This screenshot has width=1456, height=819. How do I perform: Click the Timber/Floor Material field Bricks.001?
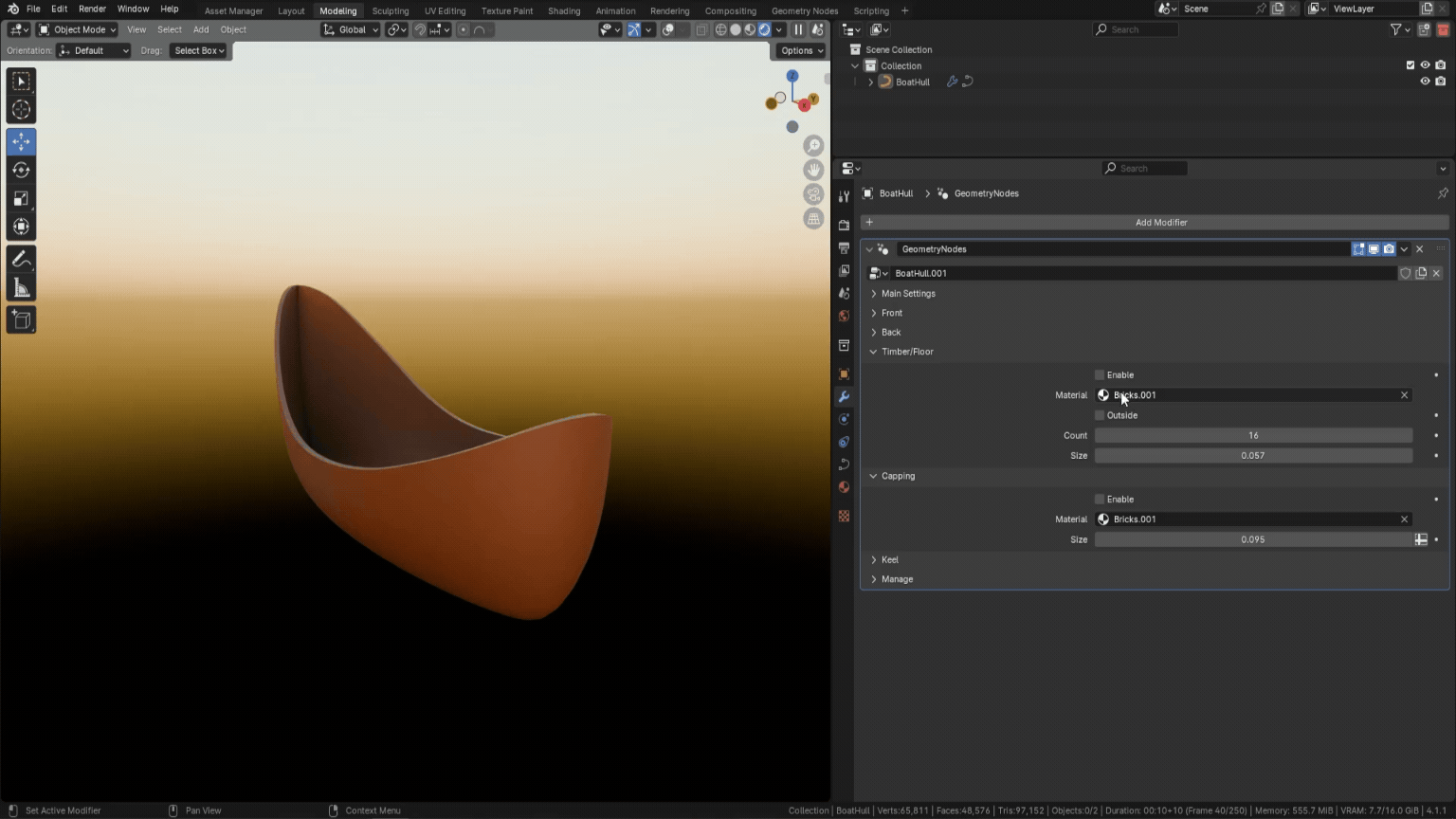(1251, 395)
